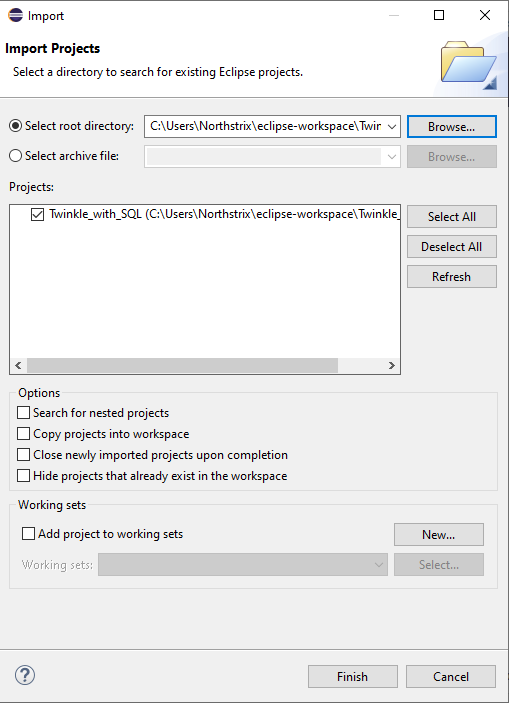Click Deselect All projects button

click(x=452, y=247)
